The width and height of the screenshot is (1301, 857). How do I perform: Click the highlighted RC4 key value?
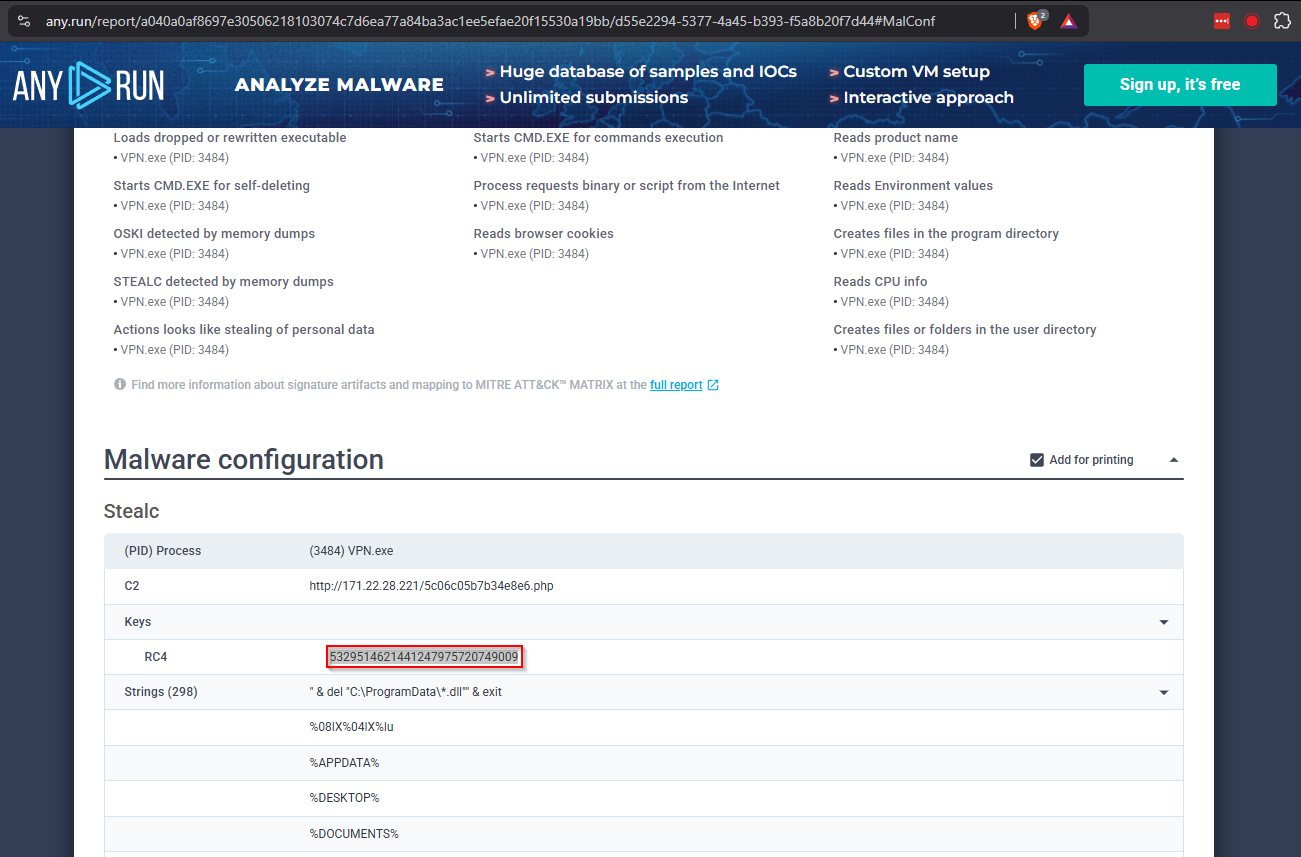point(424,657)
